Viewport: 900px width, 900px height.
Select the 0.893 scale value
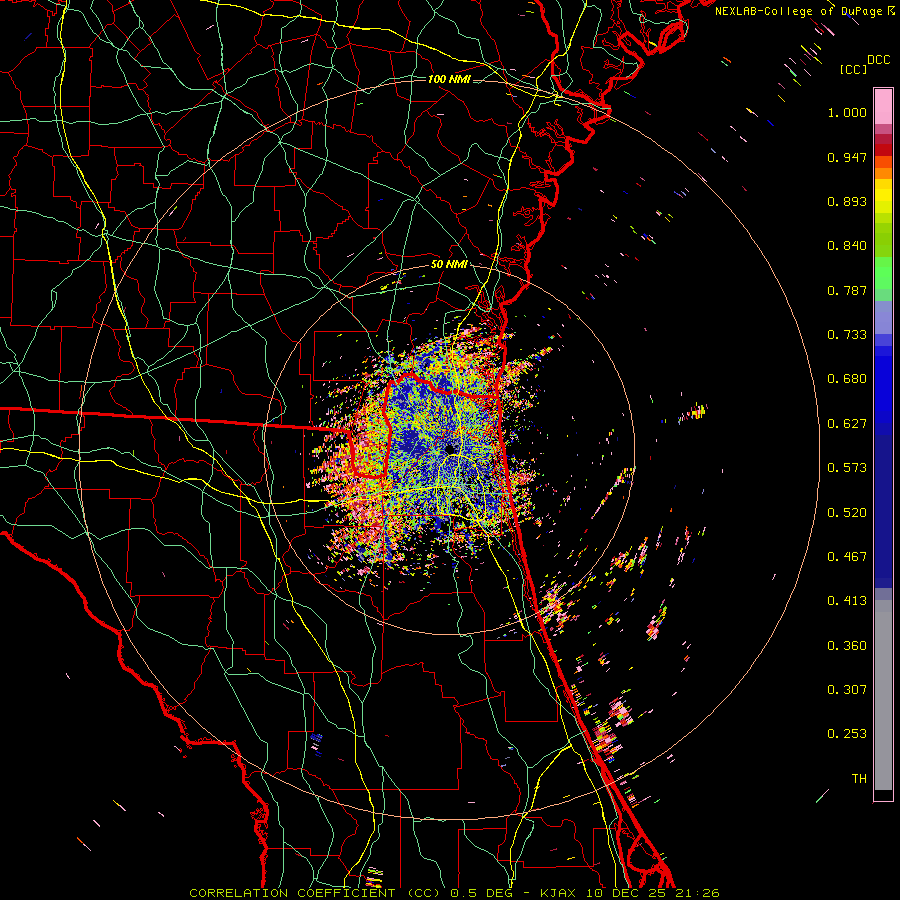(847, 201)
